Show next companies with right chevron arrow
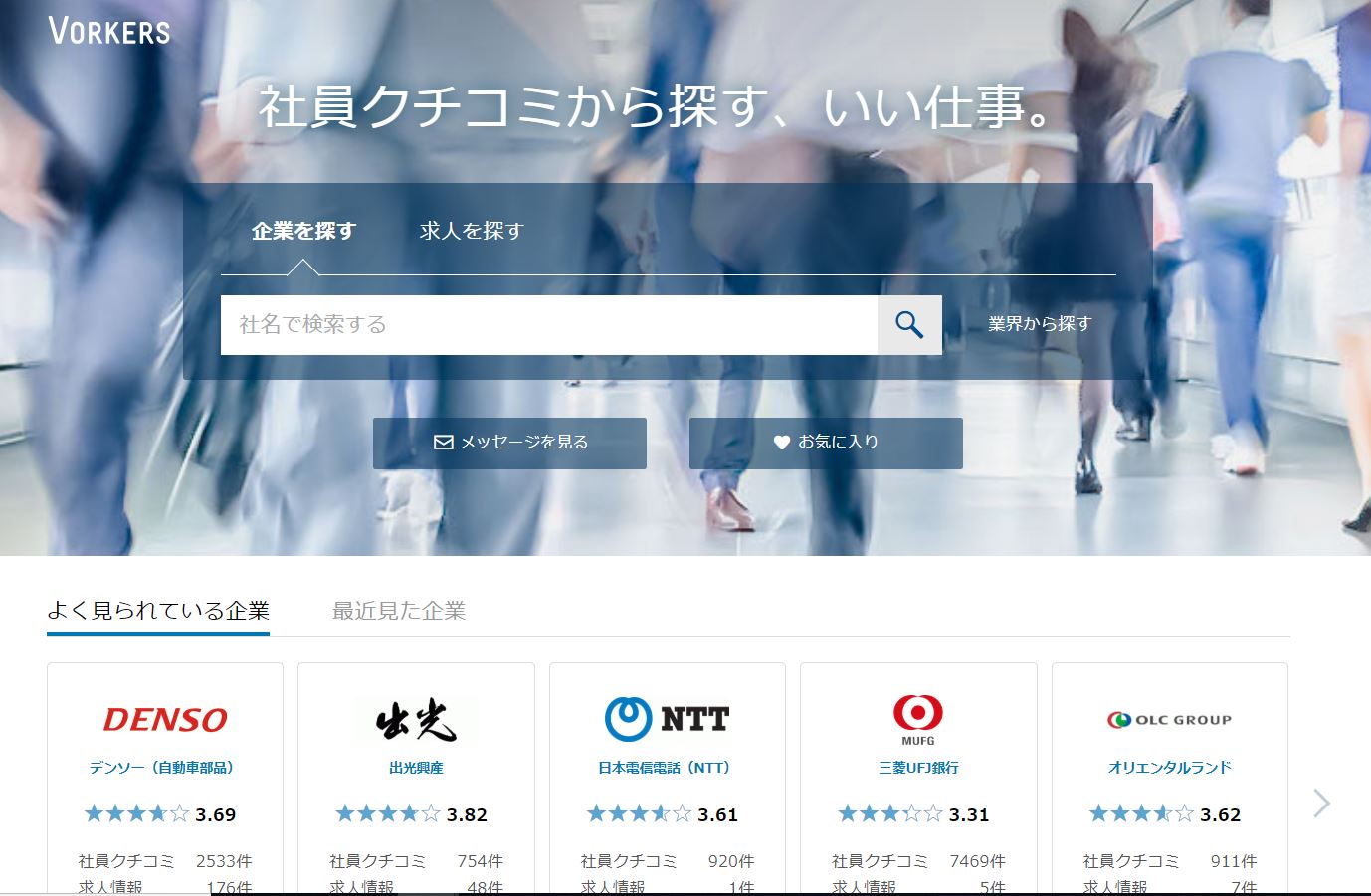The height and width of the screenshot is (896, 1371). pos(1320,803)
